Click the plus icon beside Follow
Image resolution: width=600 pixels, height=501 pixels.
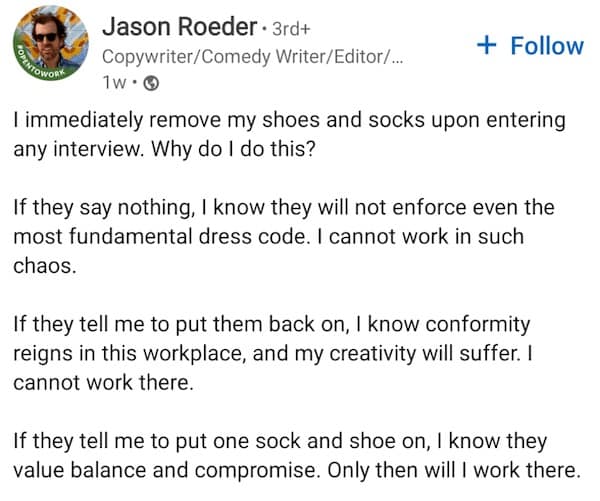click(487, 45)
